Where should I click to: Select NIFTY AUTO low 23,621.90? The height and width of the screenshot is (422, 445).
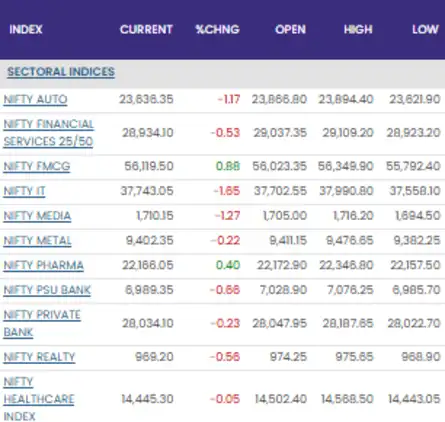tap(415, 99)
